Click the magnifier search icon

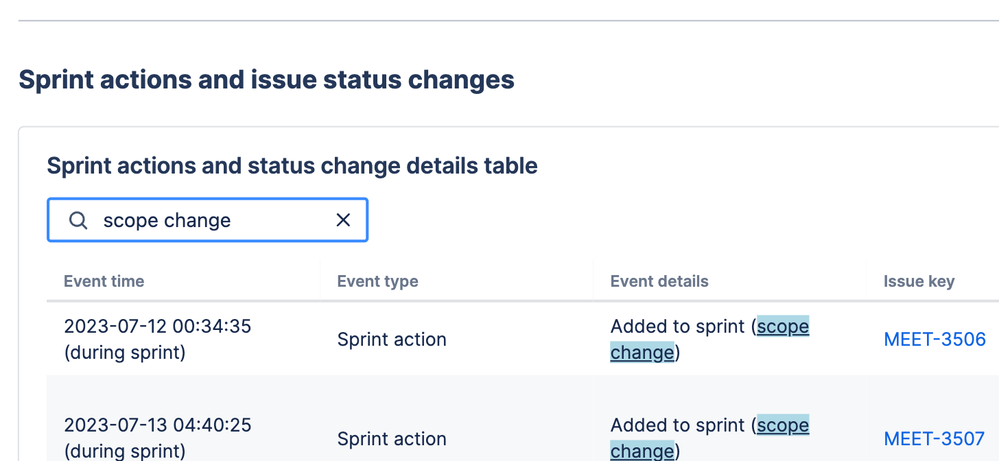click(78, 220)
